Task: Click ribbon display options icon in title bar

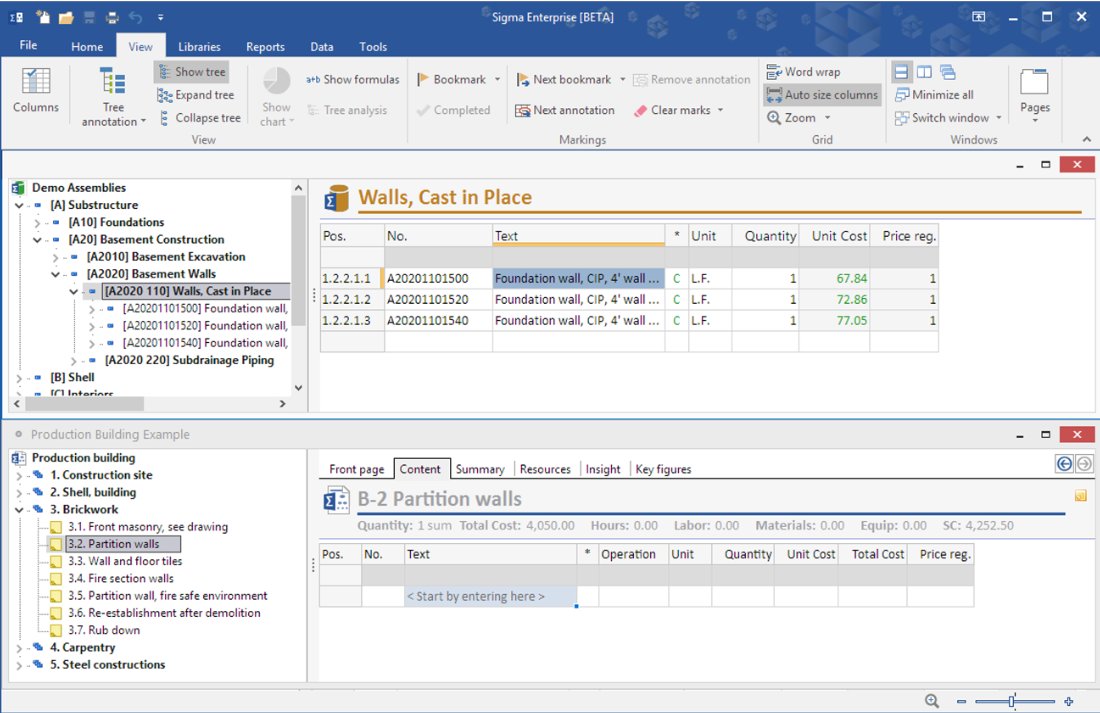Action: (x=979, y=17)
